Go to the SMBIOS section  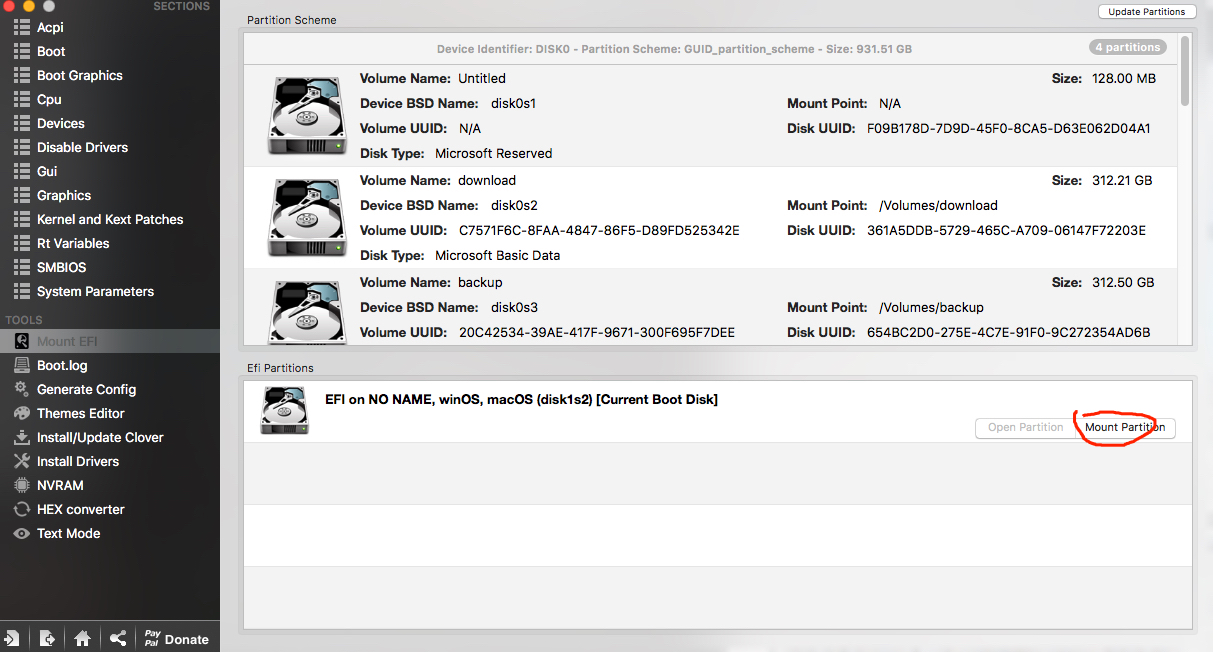coord(61,267)
